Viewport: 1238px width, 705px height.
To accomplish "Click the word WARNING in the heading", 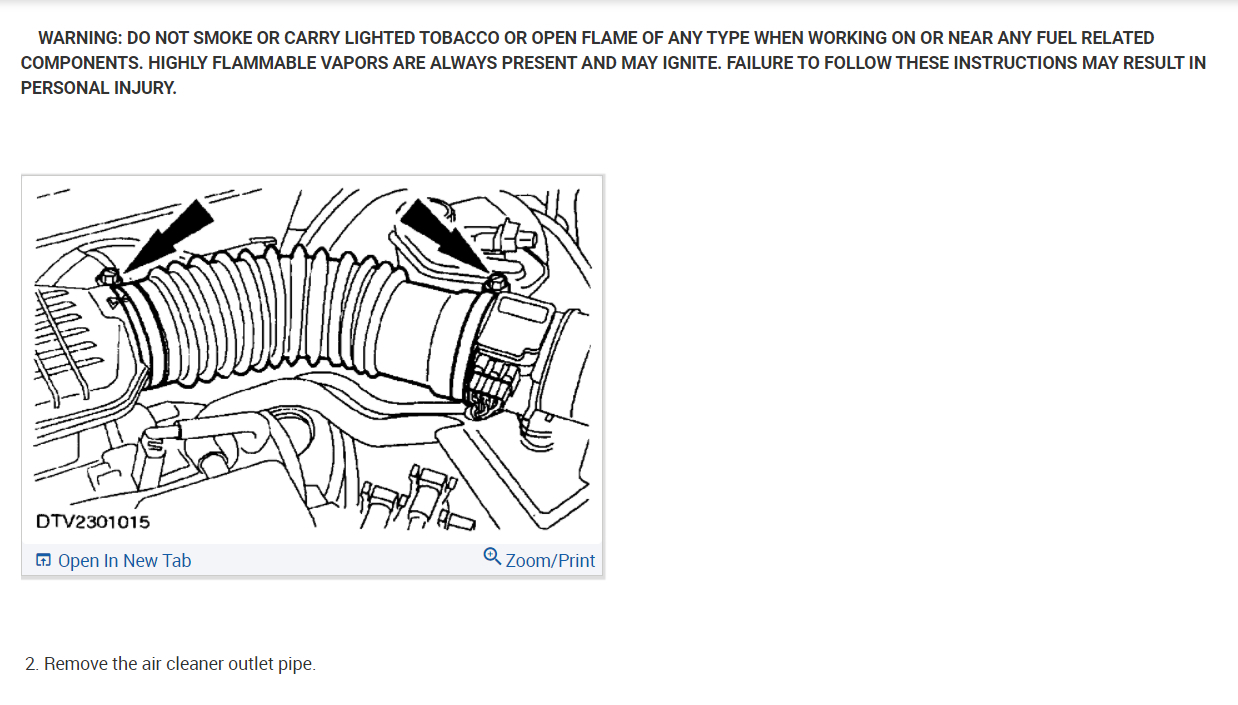I will point(80,38).
